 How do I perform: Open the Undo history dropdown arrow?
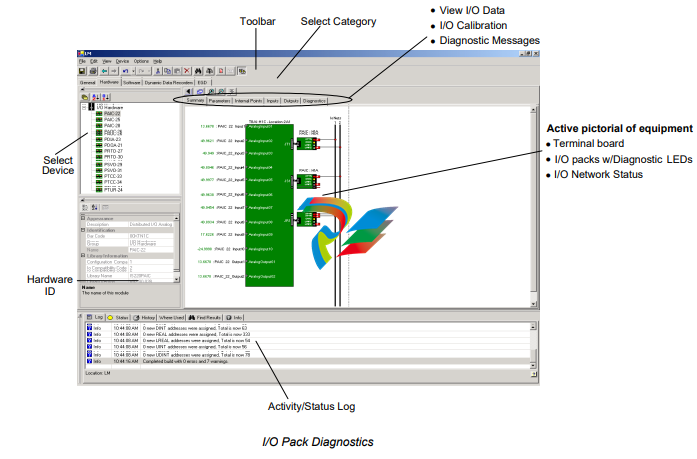coord(133,71)
